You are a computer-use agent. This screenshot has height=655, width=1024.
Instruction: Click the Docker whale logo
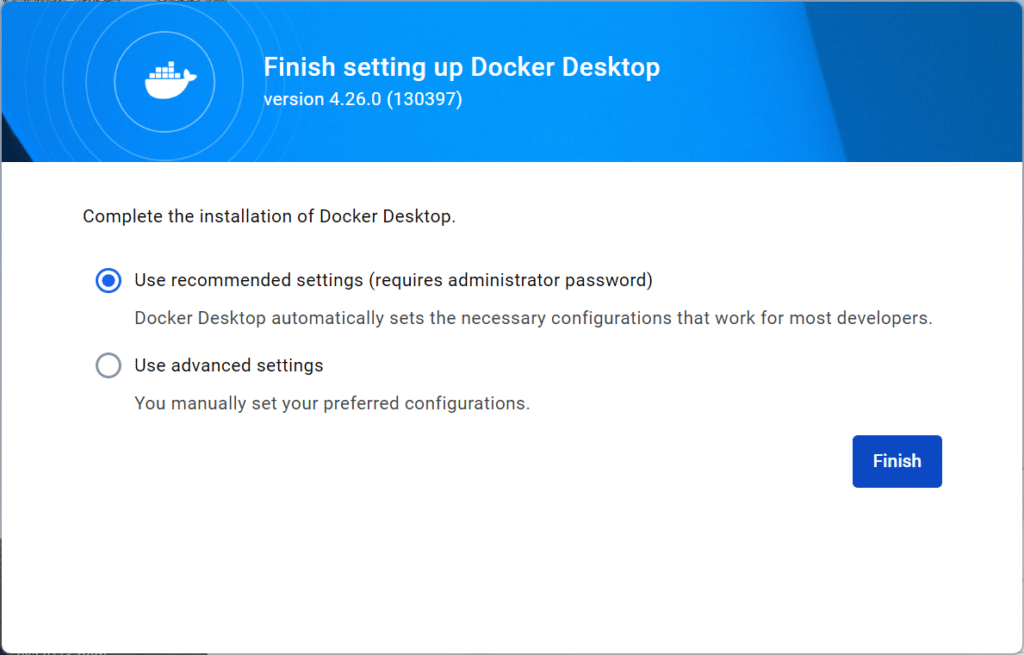[x=170, y=81]
